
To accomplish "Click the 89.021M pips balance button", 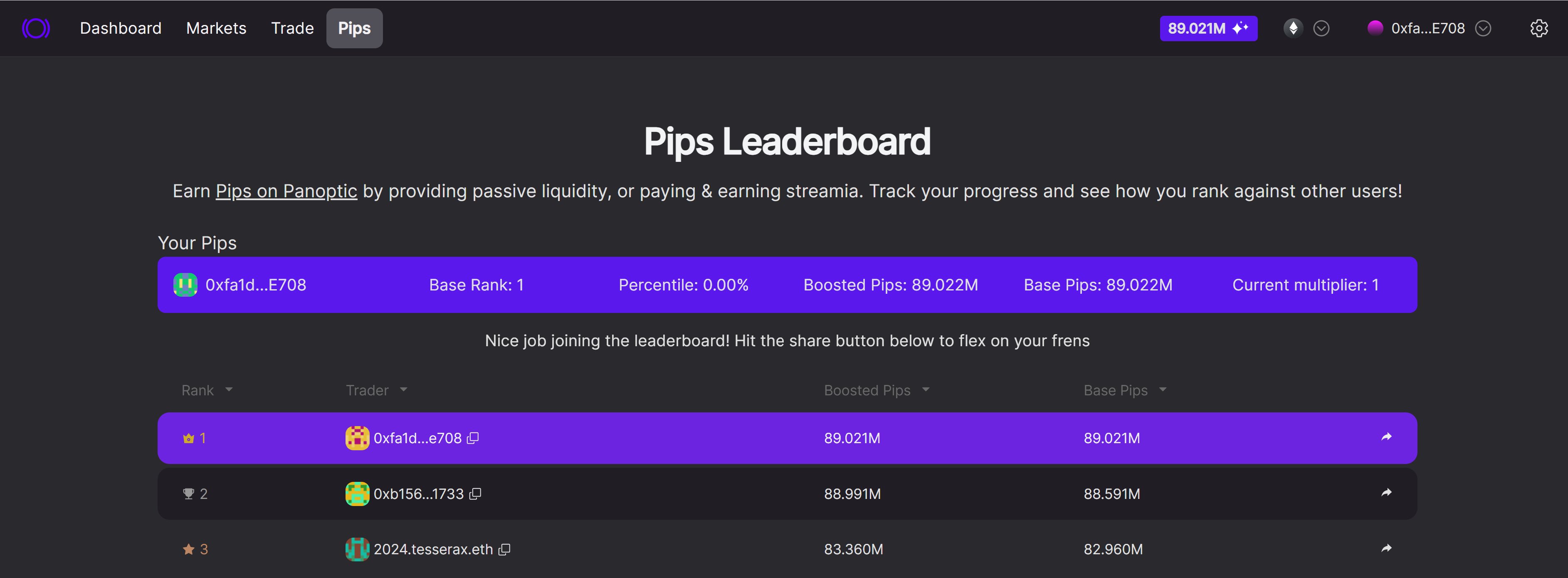I will pos(1208,28).
